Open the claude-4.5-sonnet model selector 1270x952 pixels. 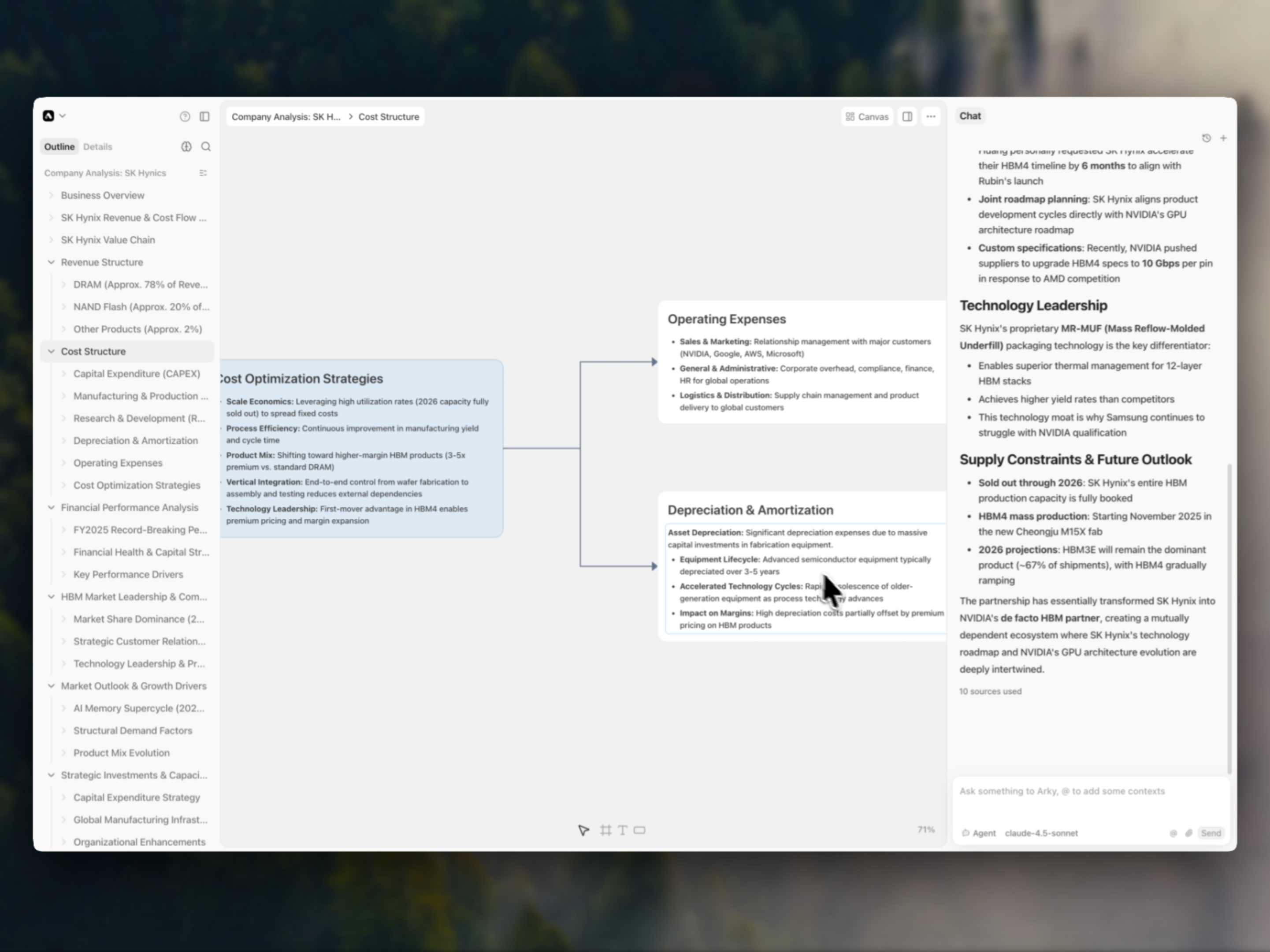(1041, 833)
